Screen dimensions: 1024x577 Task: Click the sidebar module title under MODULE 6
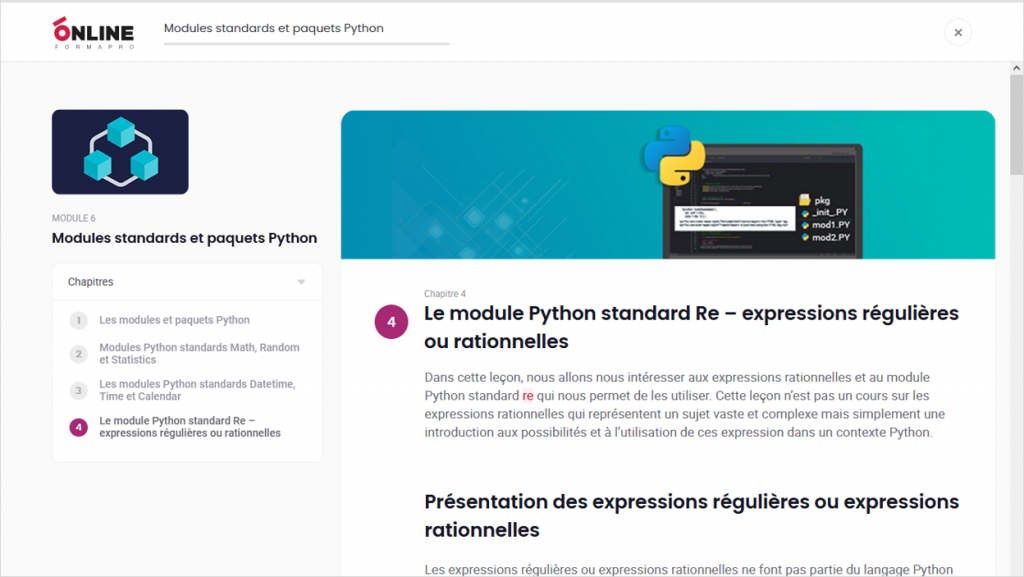(184, 239)
